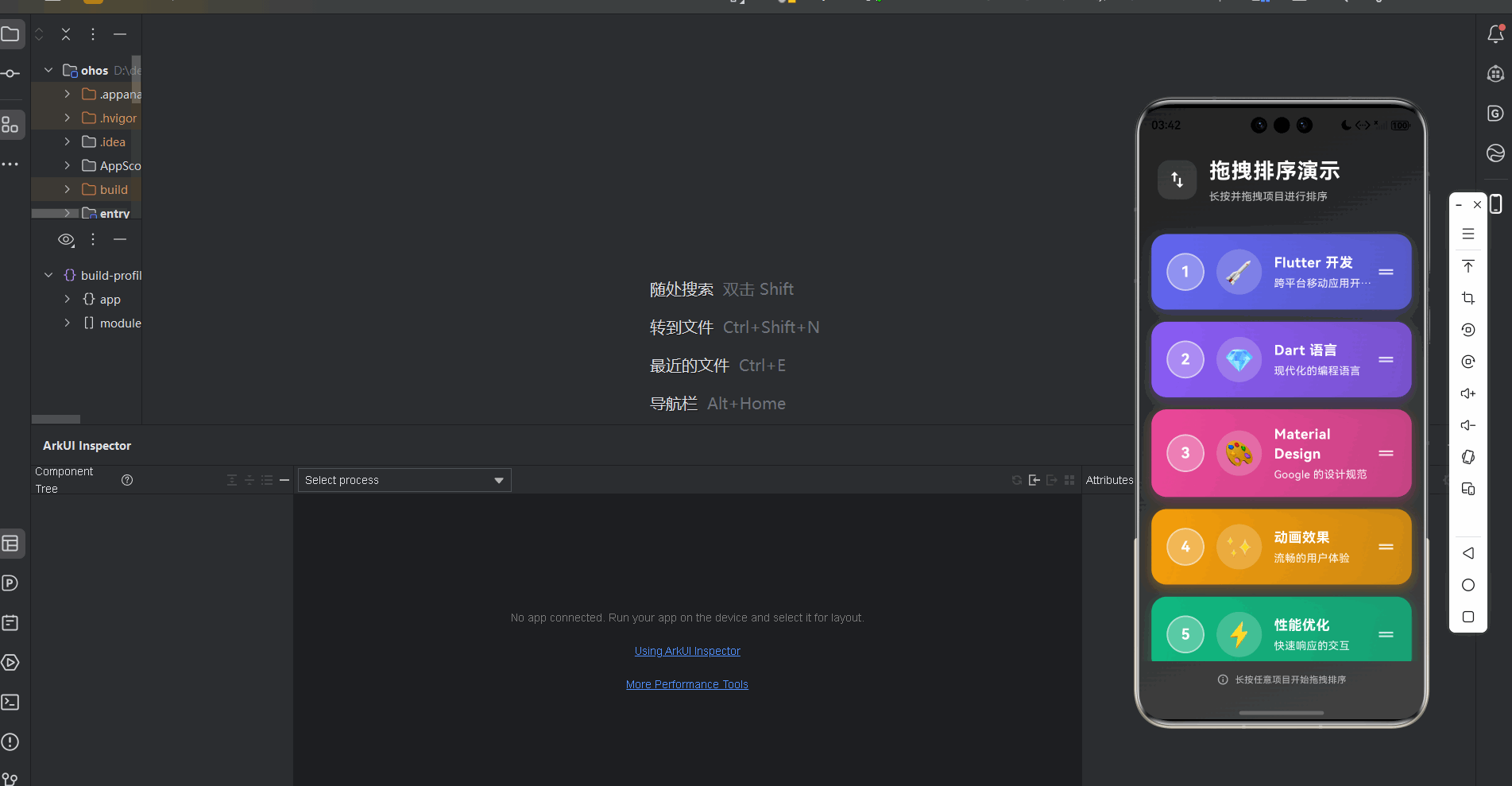The image size is (1512, 786).
Task: Hide the structure panel with minimize dash
Action: (120, 239)
